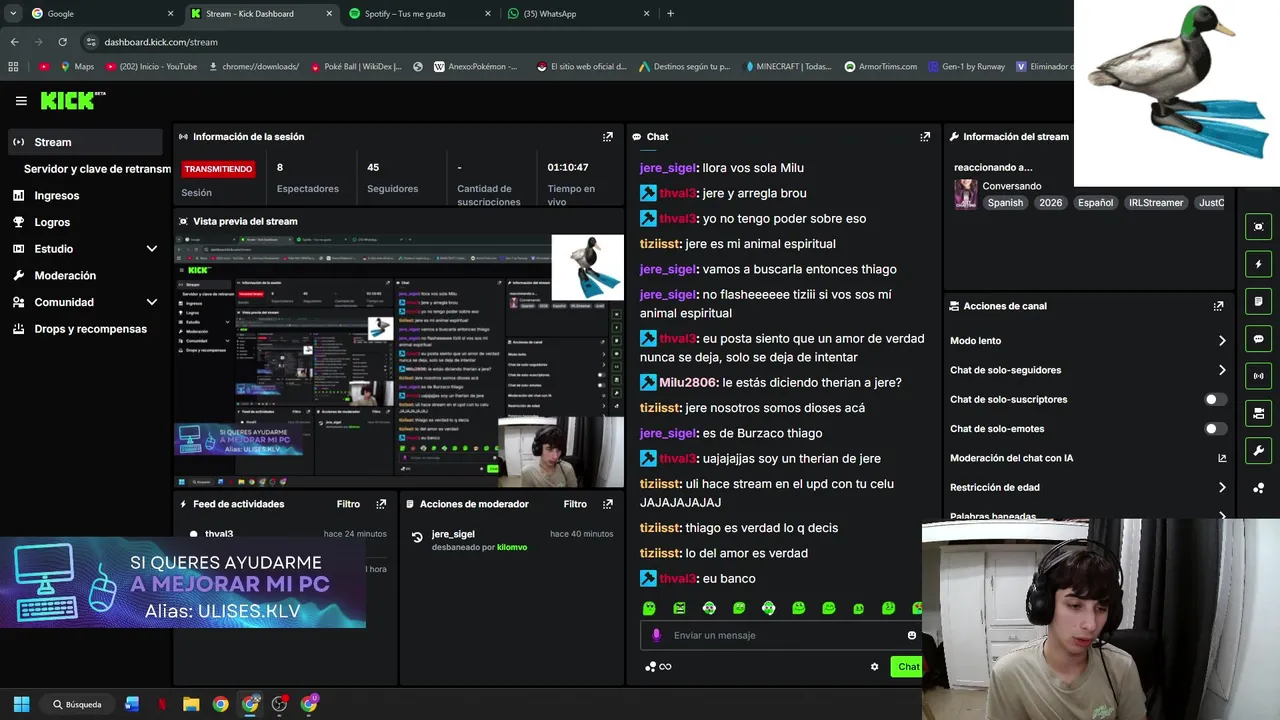The height and width of the screenshot is (720, 1280).
Task: Open Moderación in the sidebar
Action: point(85,275)
